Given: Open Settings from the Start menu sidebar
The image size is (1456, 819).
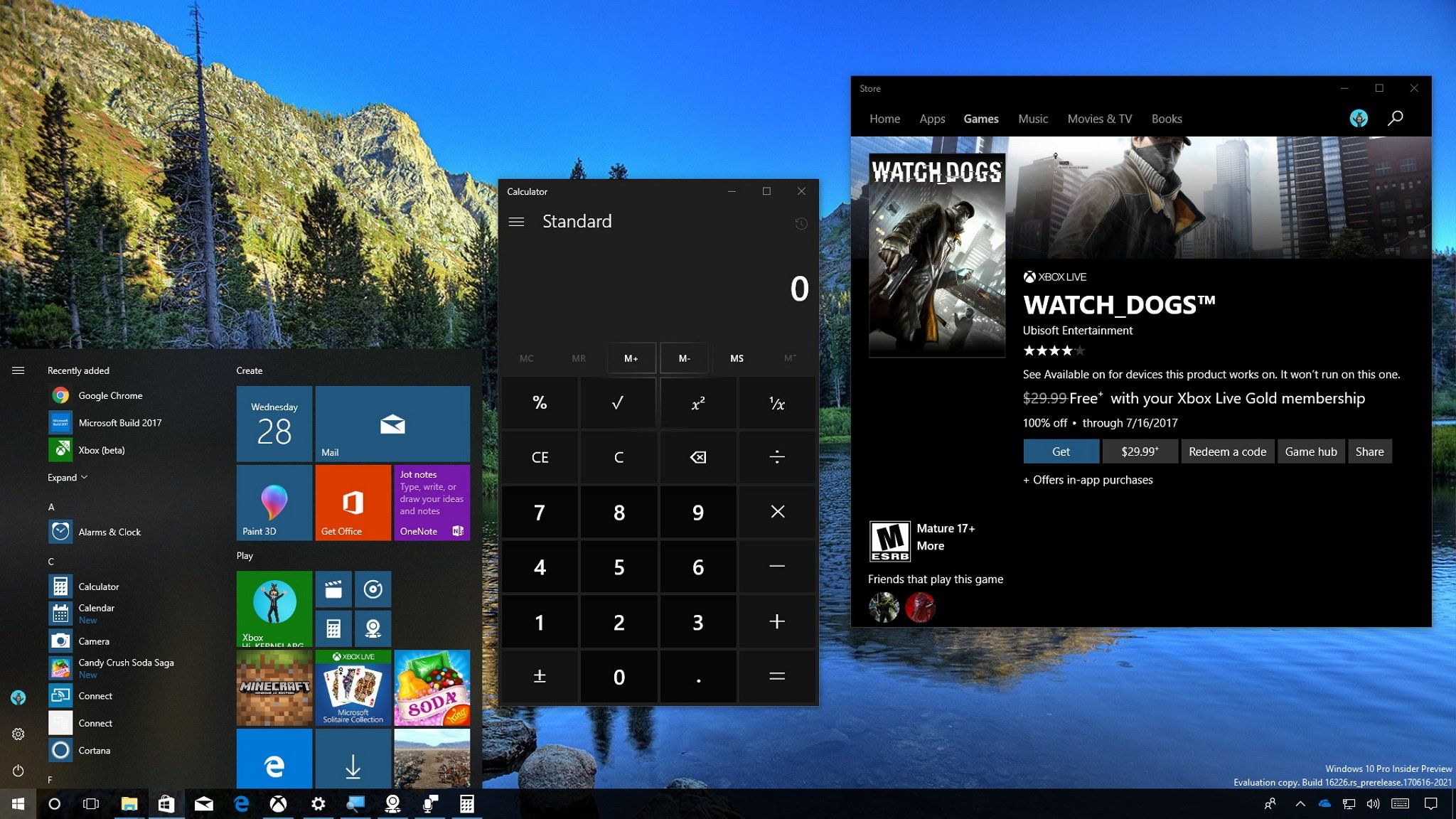Looking at the screenshot, I should [x=18, y=734].
